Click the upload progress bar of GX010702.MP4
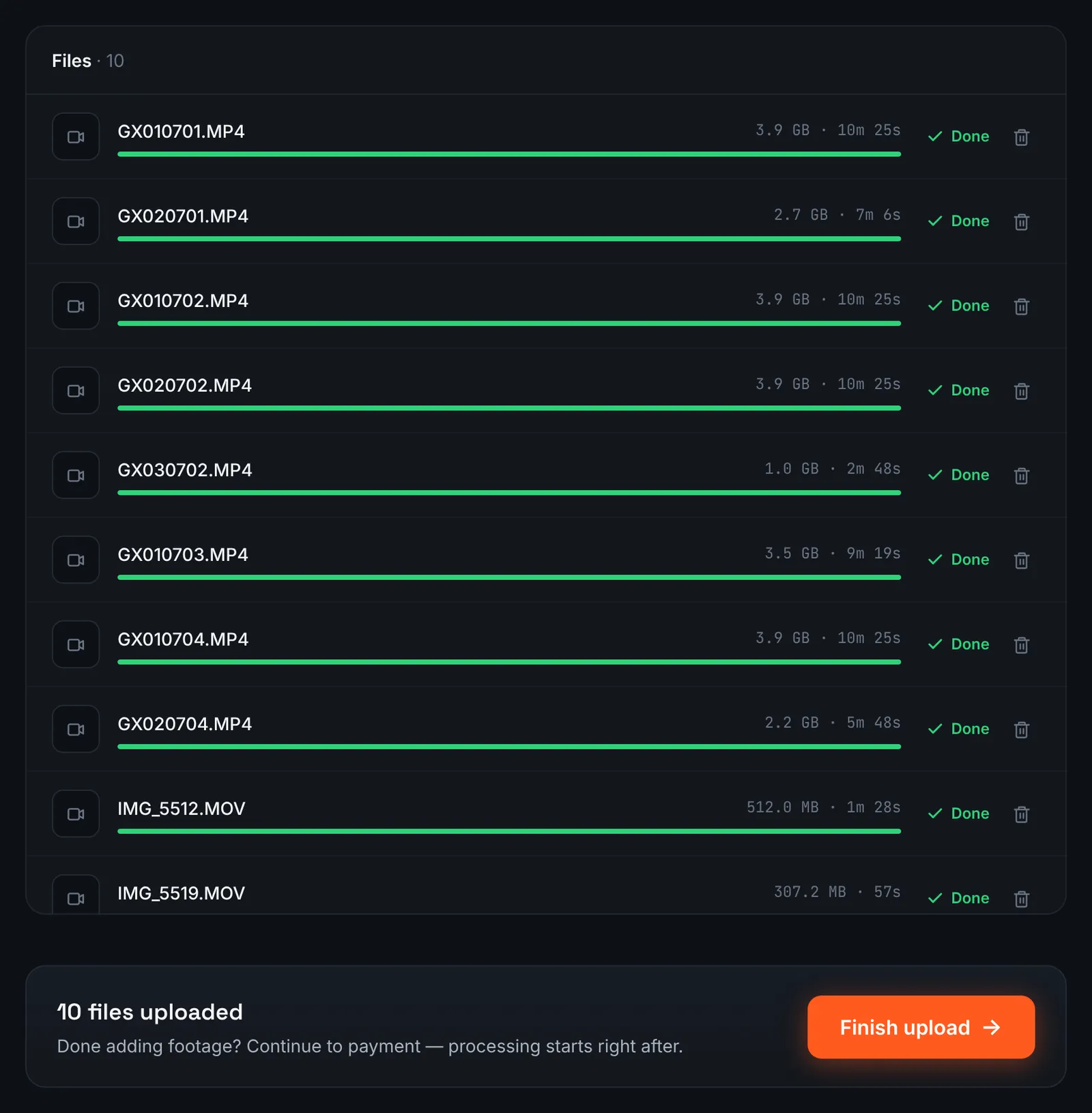The image size is (1092, 1113). pyautogui.click(x=509, y=323)
